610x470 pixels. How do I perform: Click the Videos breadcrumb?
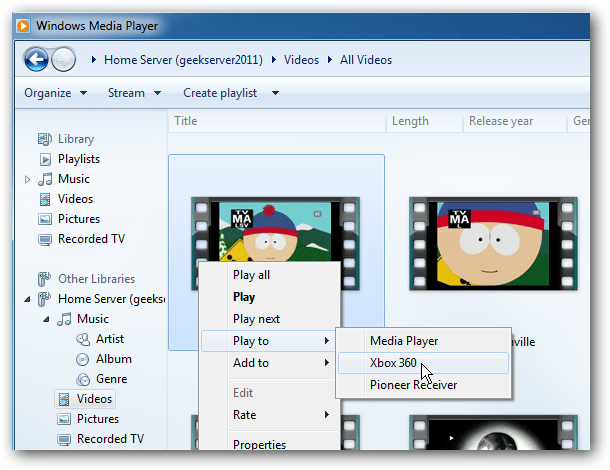[301, 60]
